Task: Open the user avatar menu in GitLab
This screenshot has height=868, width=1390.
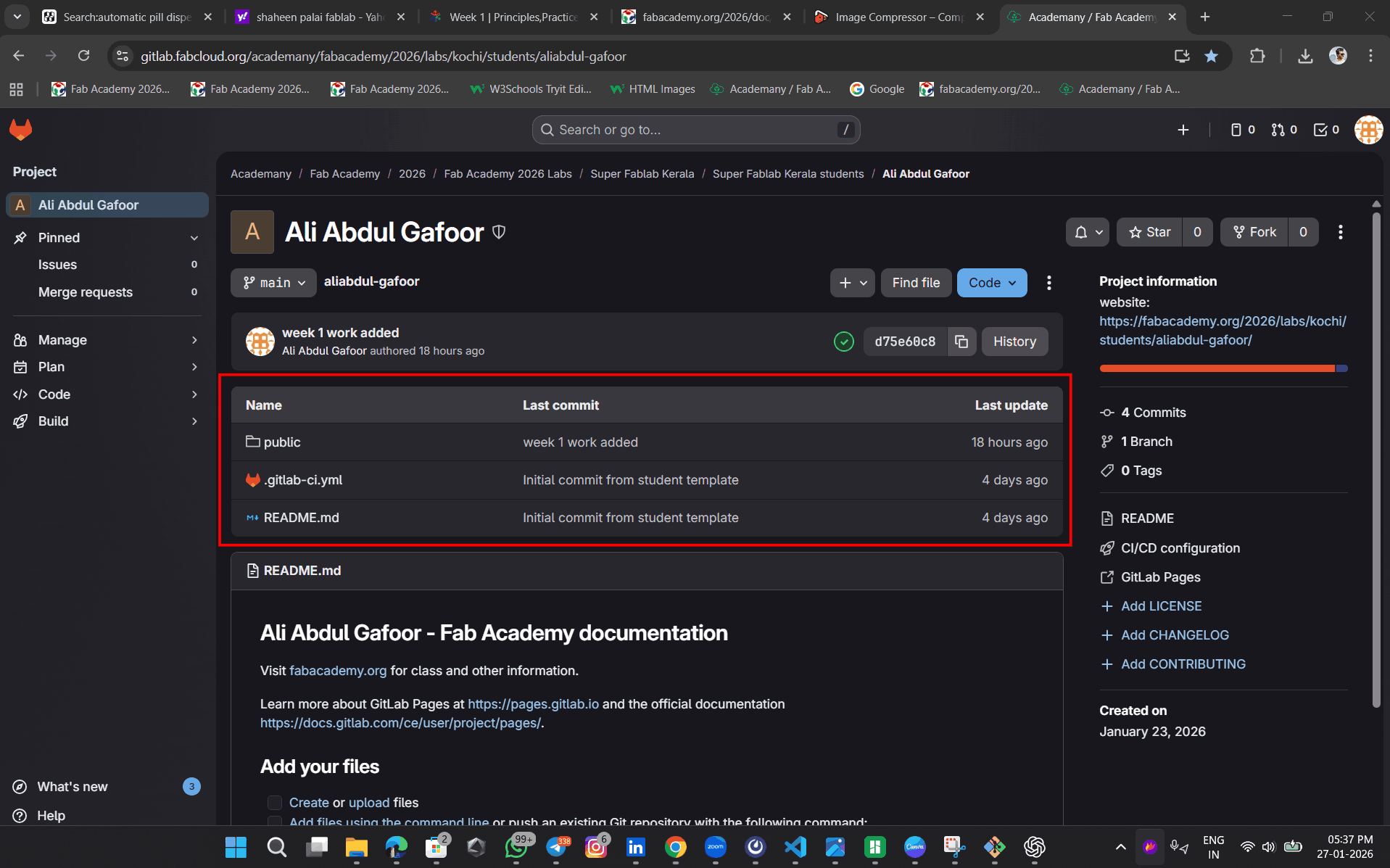Action: click(1368, 130)
